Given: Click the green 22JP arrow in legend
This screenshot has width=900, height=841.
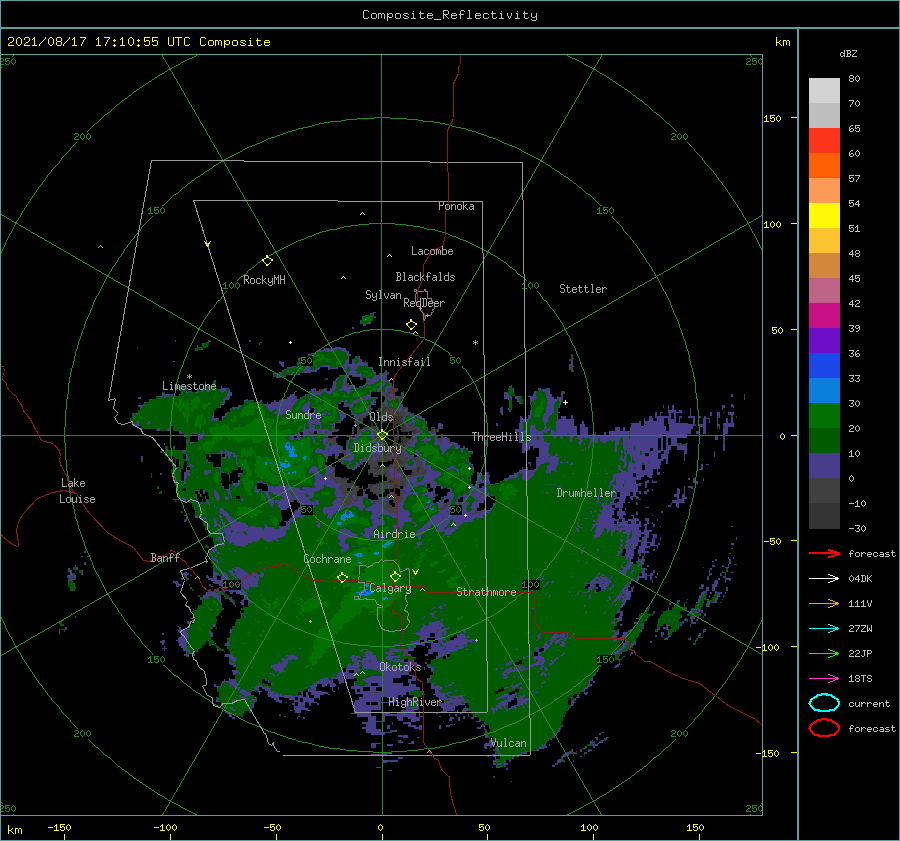Looking at the screenshot, I should (x=824, y=653).
